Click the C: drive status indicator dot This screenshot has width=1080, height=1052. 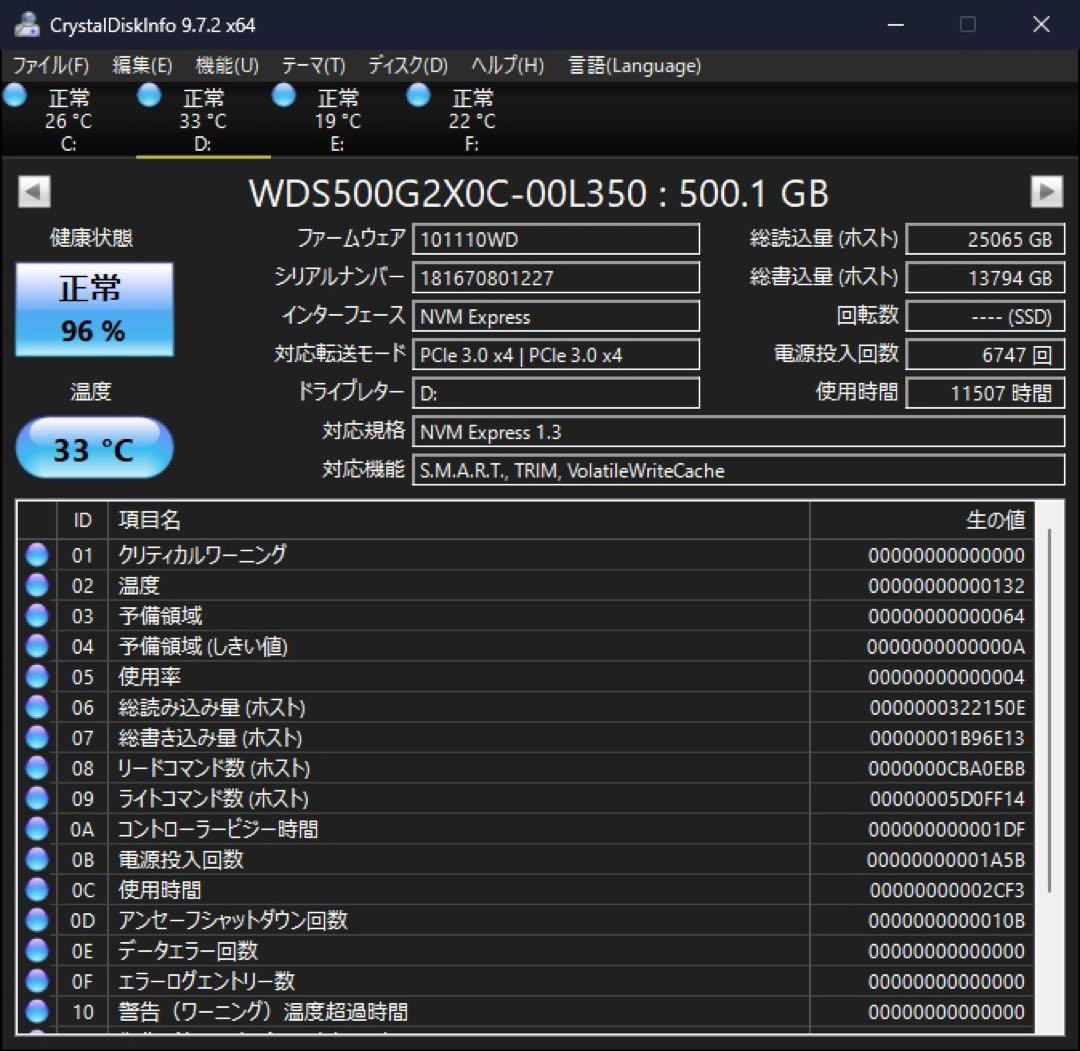click(x=14, y=95)
